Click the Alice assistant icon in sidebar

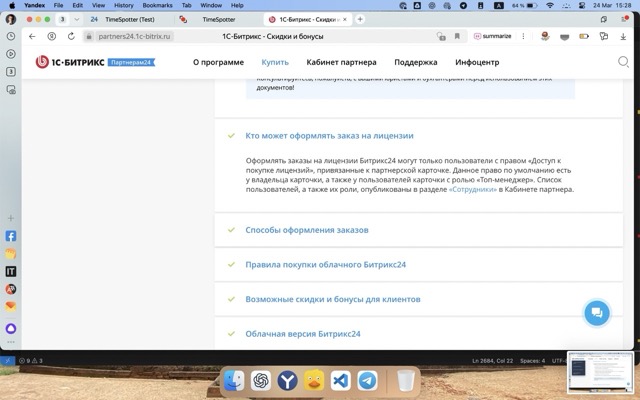(11, 328)
